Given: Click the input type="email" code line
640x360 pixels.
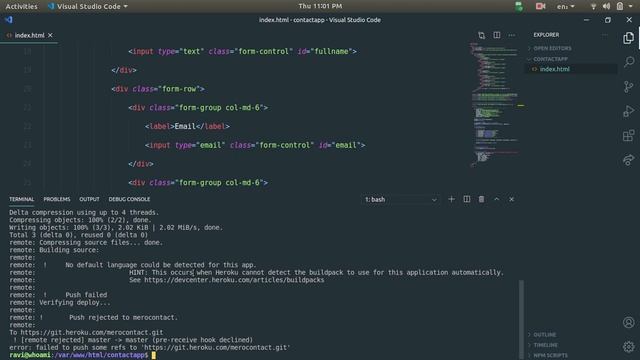Looking at the screenshot, I should point(255,145).
